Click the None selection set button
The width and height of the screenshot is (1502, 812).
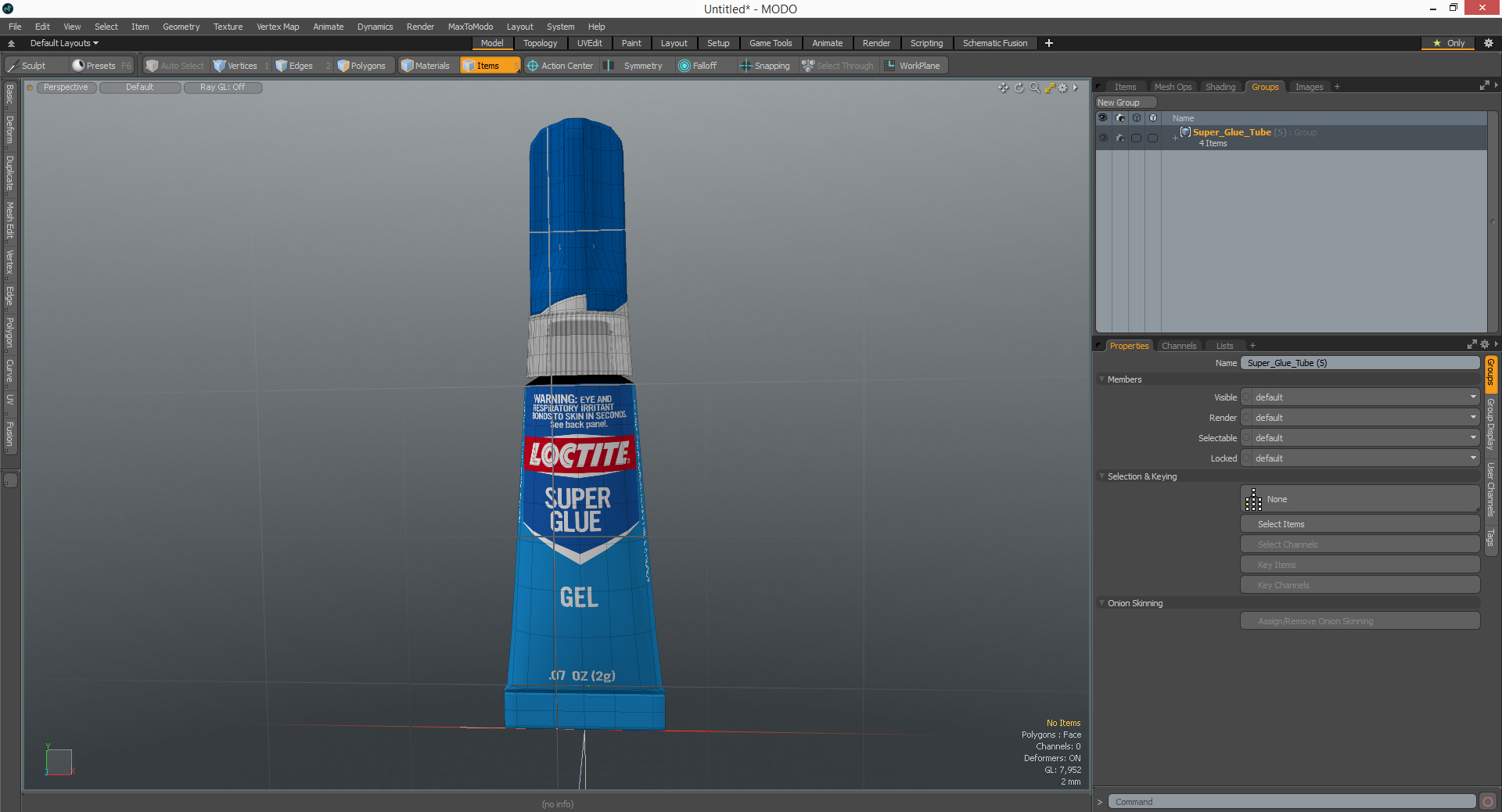[1360, 499]
